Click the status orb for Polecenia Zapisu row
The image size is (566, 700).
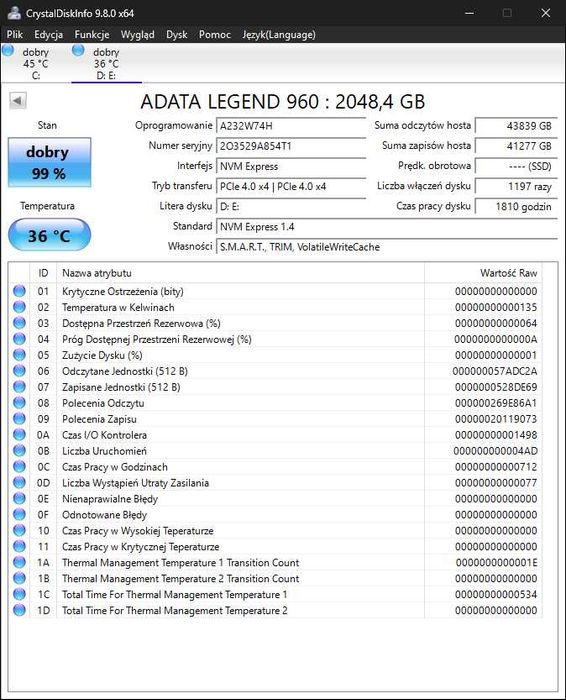tap(19, 419)
